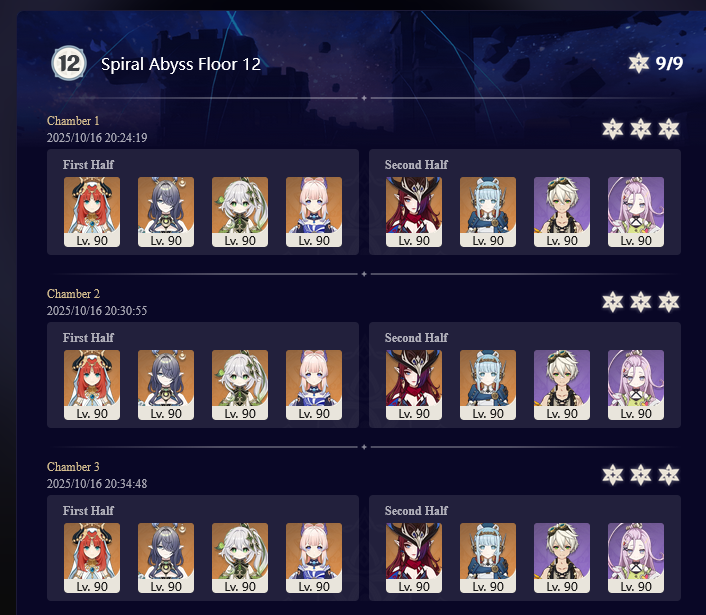This screenshot has width=706, height=615.
Task: Click lavender-haired character in Chamber 2 Second Half
Action: pos(636,385)
